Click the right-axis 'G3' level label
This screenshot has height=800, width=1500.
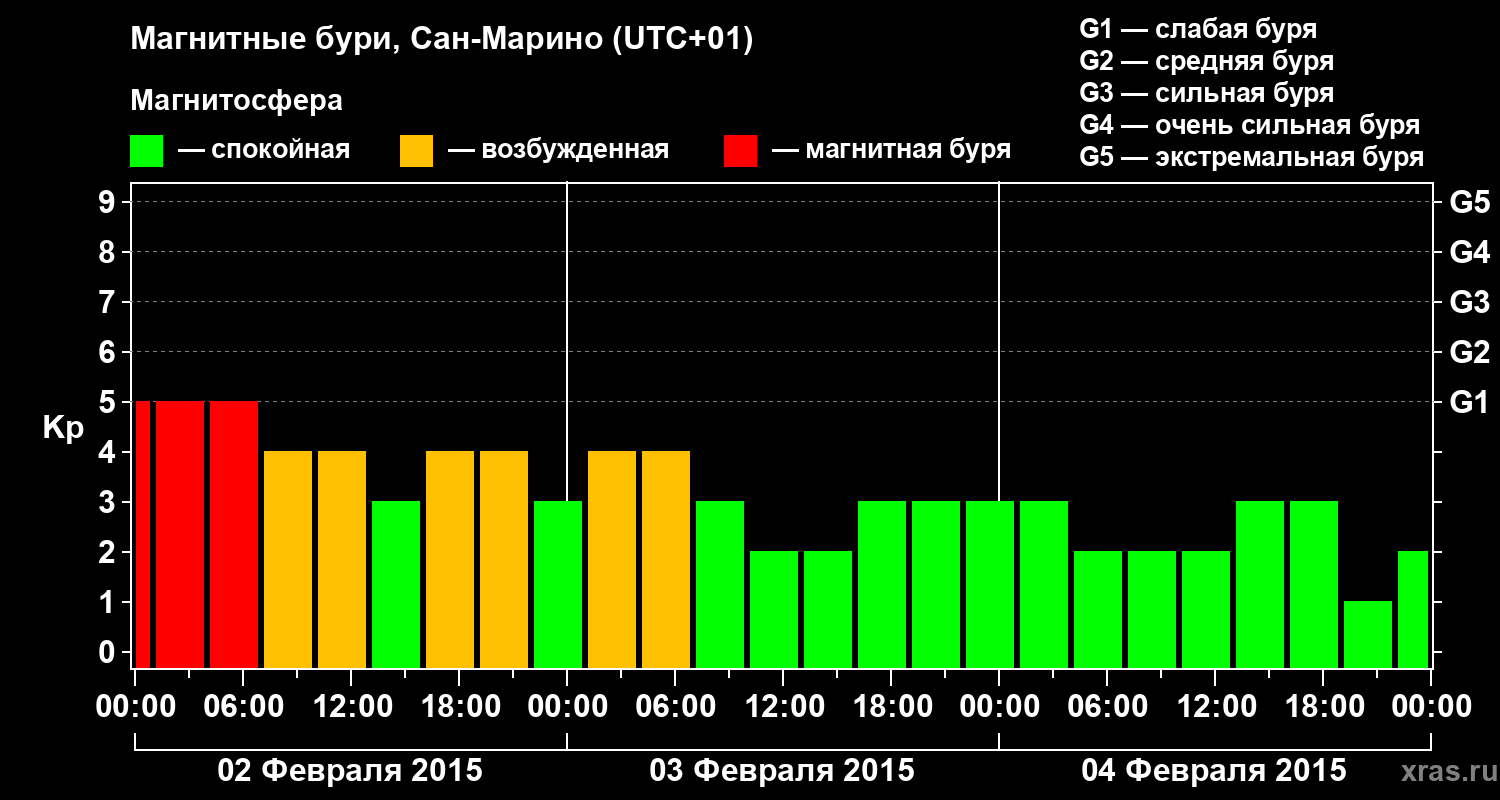[1469, 302]
